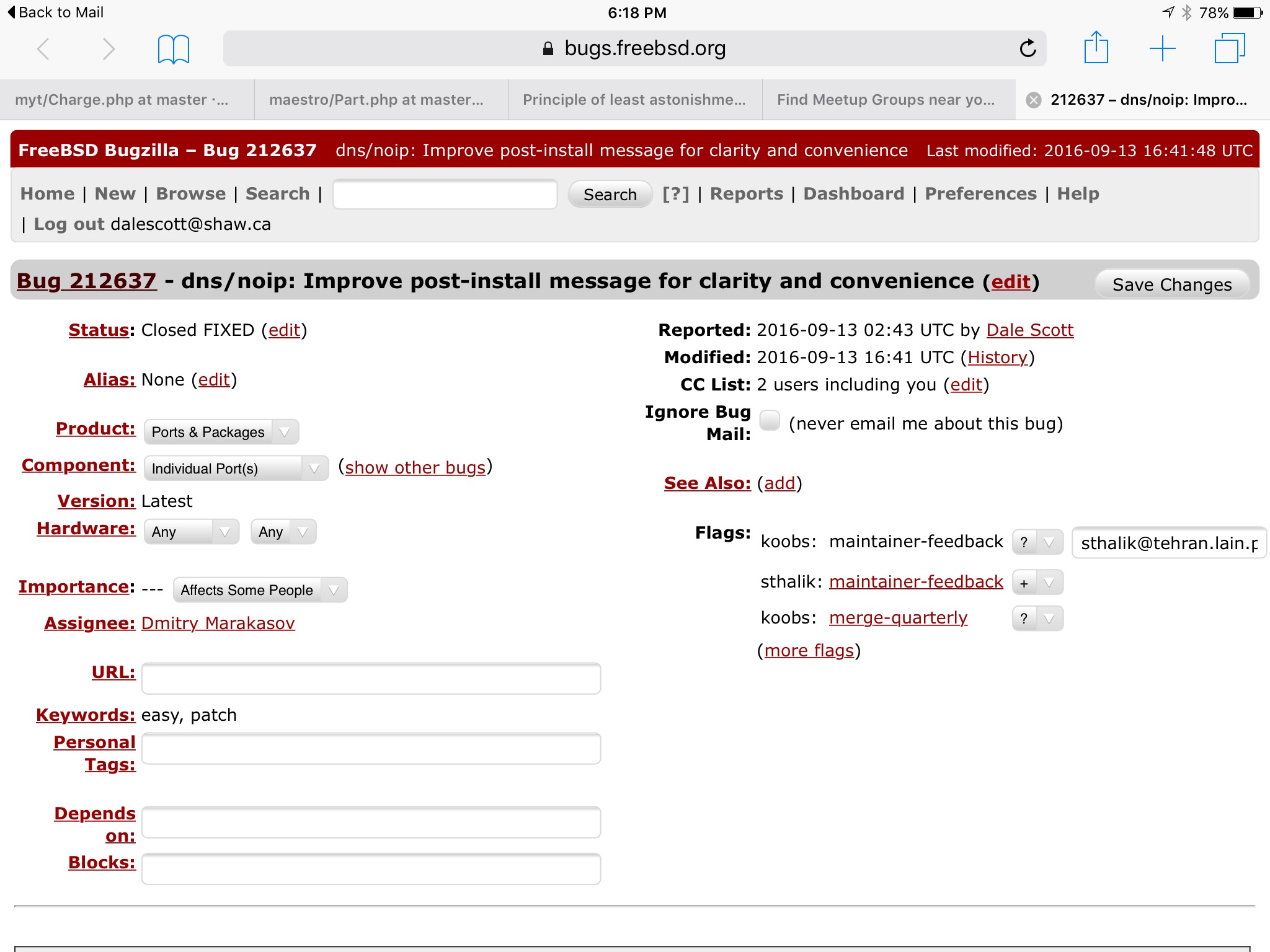Open the Dashboard link
The height and width of the screenshot is (952, 1270).
[x=854, y=193]
